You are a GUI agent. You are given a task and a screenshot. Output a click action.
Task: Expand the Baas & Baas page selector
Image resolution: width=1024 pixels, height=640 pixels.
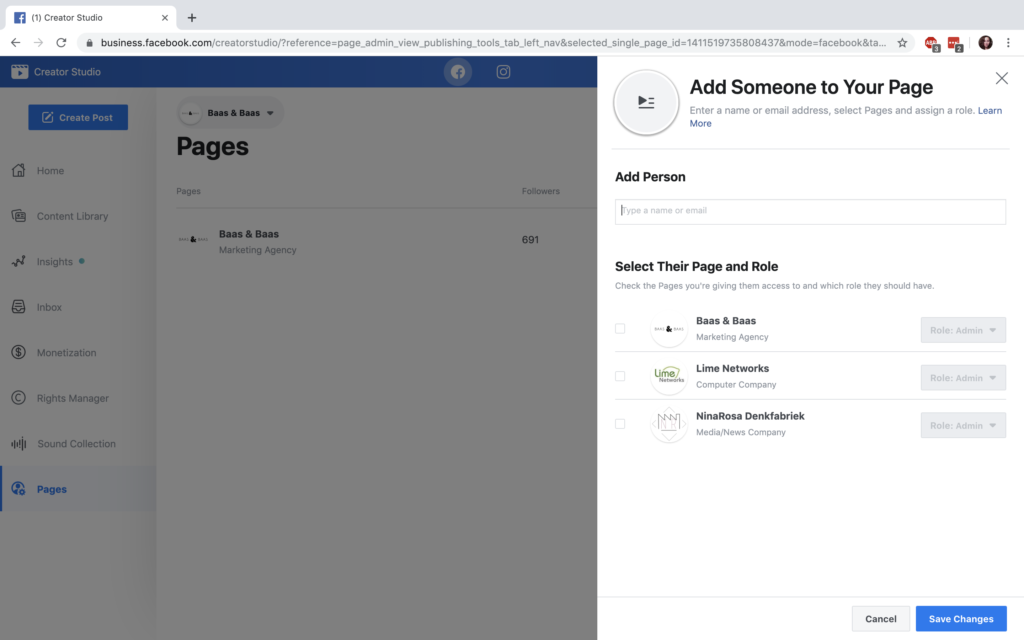coord(230,113)
